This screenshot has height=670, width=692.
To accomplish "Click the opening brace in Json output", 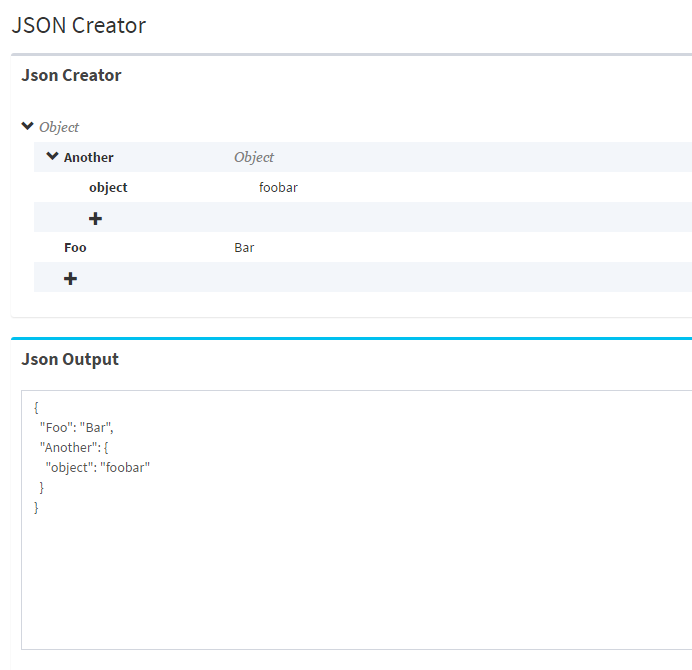I will (x=36, y=408).
